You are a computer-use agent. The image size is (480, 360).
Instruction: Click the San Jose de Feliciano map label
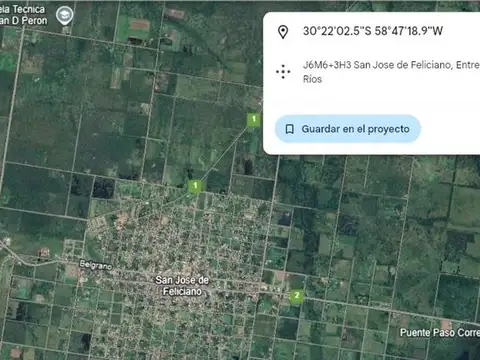click(182, 286)
